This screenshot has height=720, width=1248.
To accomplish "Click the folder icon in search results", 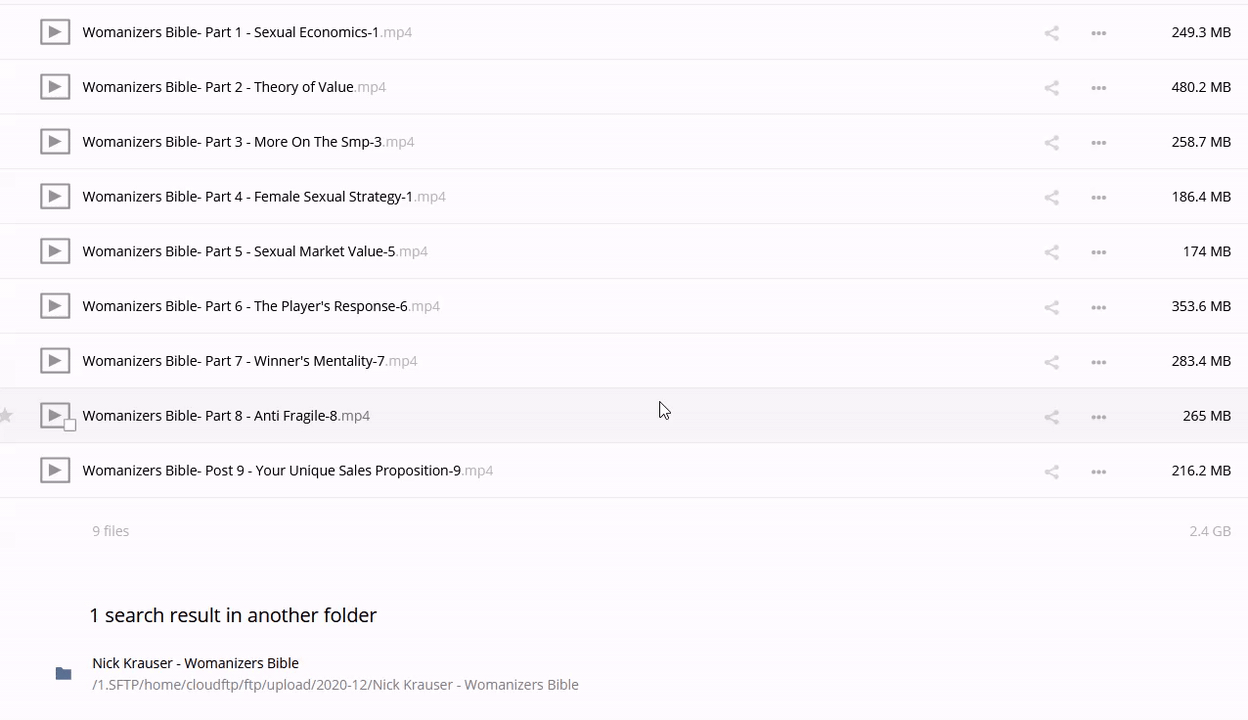I will [63, 674].
